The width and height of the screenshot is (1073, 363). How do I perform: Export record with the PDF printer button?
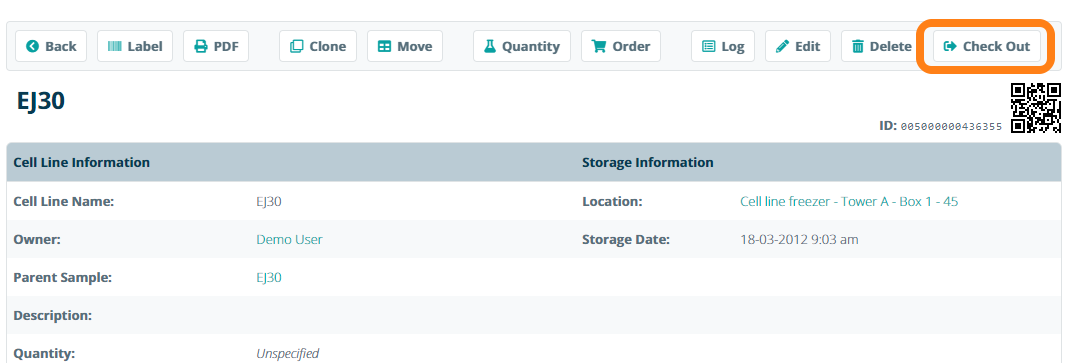216,47
